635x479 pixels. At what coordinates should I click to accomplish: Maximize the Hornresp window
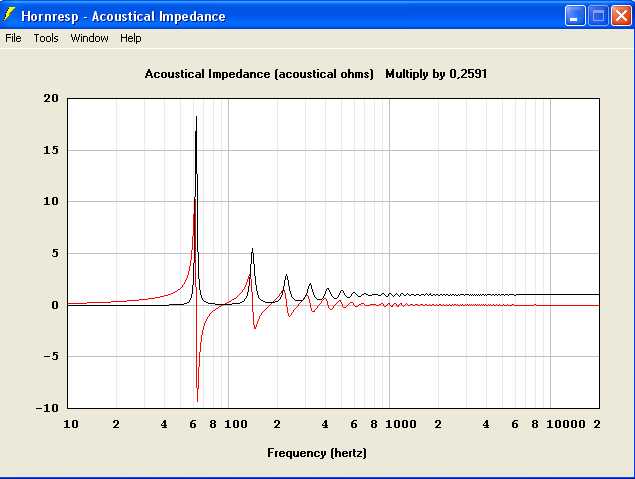(597, 16)
